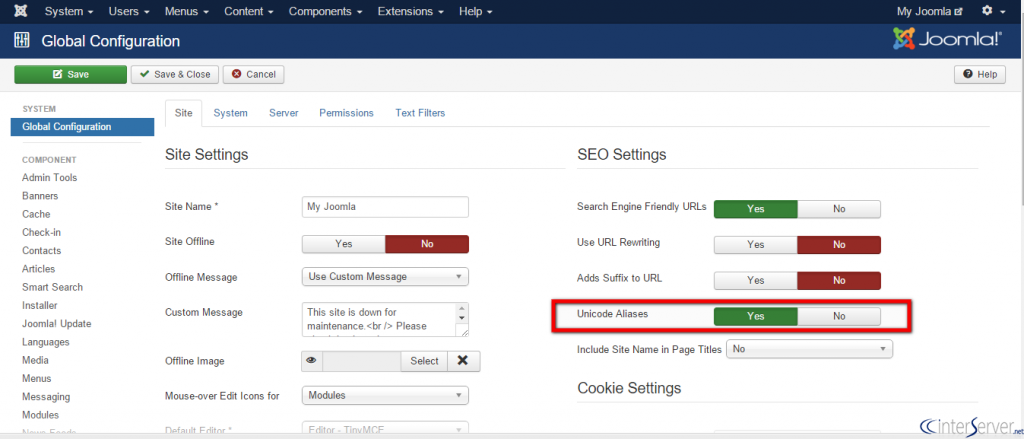Open Content menu in top bar
Viewport: 1024px width, 439px height.
249,12
